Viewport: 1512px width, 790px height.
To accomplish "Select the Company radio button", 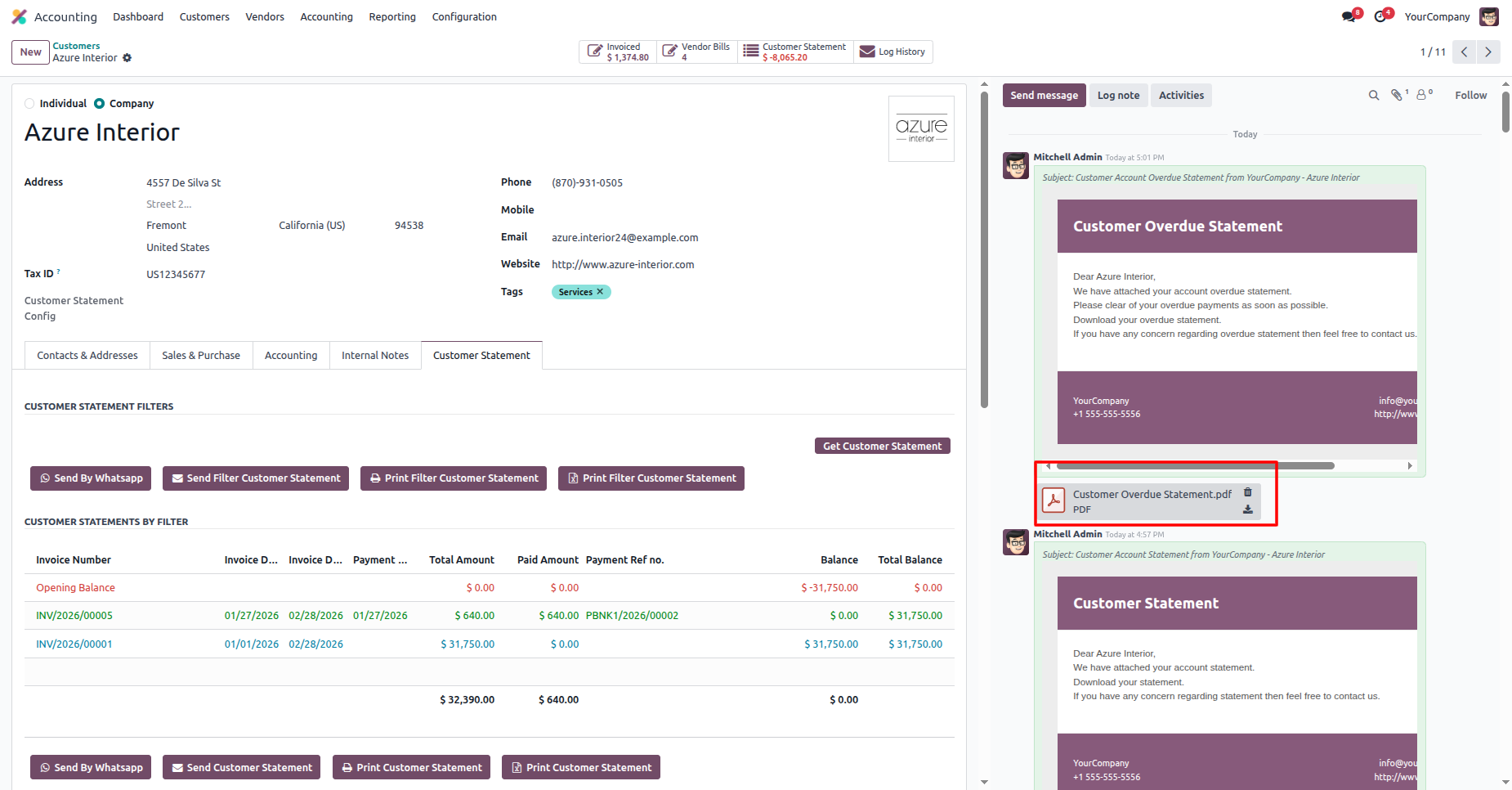I will 100,104.
